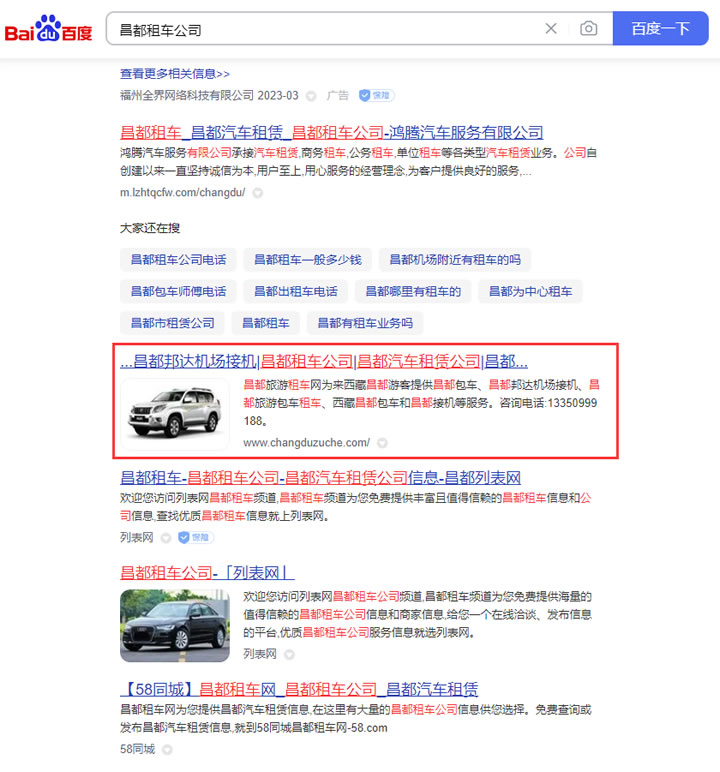Viewport: 720px width, 772px height.
Task: Click the Baidu logo
Action: coord(48,28)
